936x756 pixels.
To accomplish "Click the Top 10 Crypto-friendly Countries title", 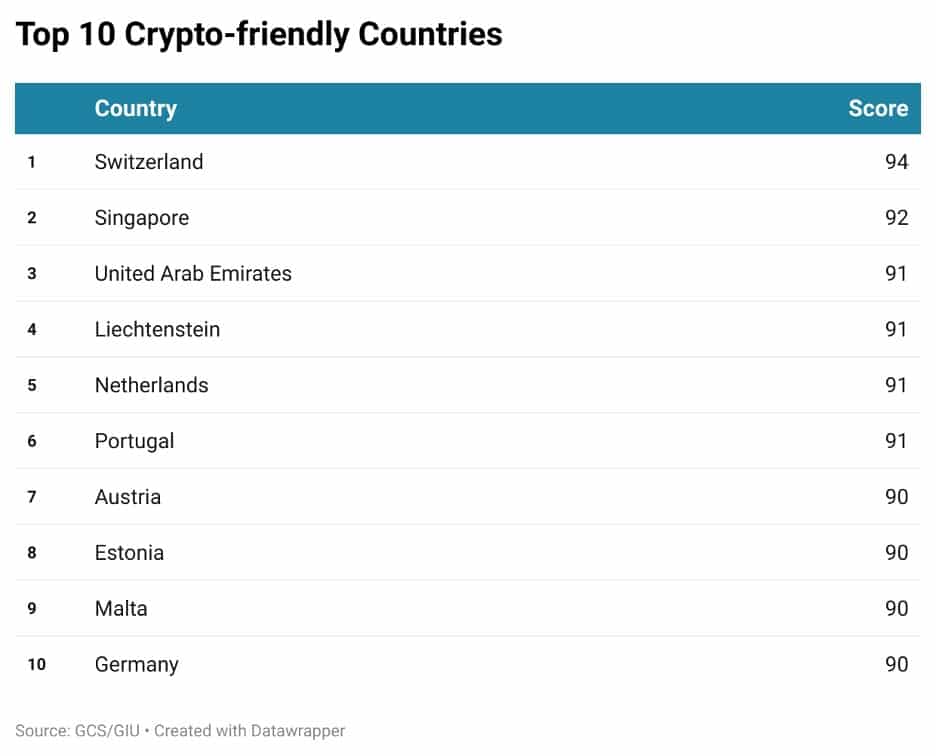I will [x=259, y=35].
